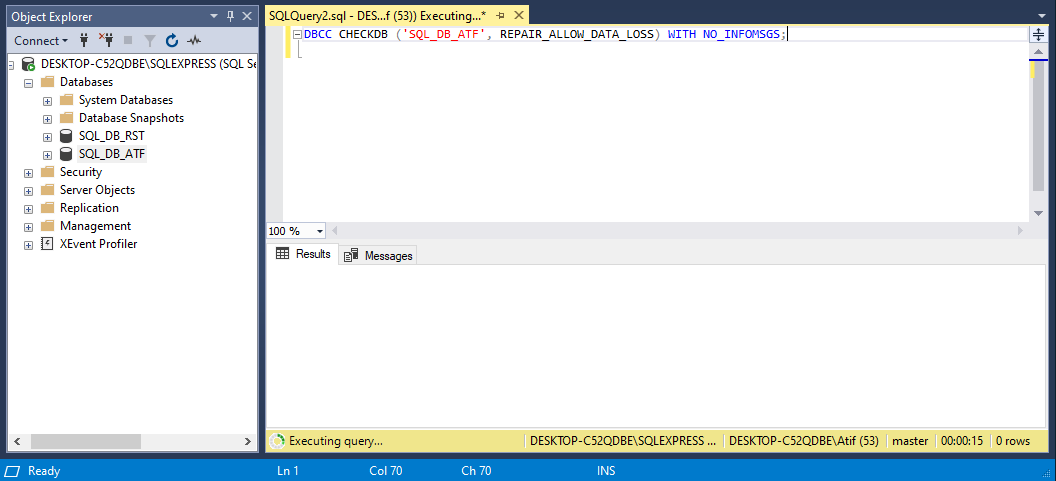The image size is (1056, 481).
Task: Click the master database status entry
Action: point(911,441)
